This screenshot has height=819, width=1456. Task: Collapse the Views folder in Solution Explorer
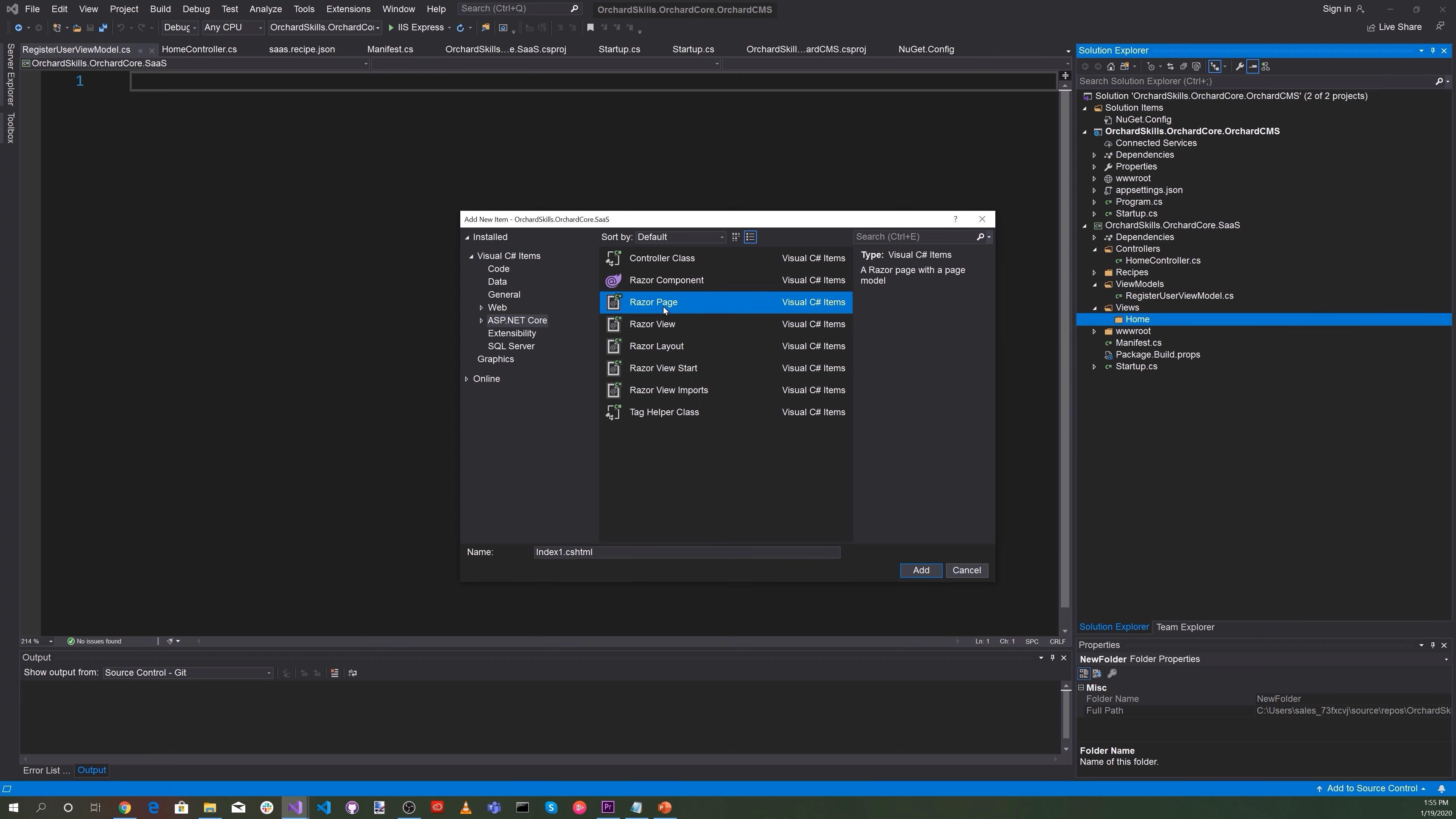(x=1094, y=308)
